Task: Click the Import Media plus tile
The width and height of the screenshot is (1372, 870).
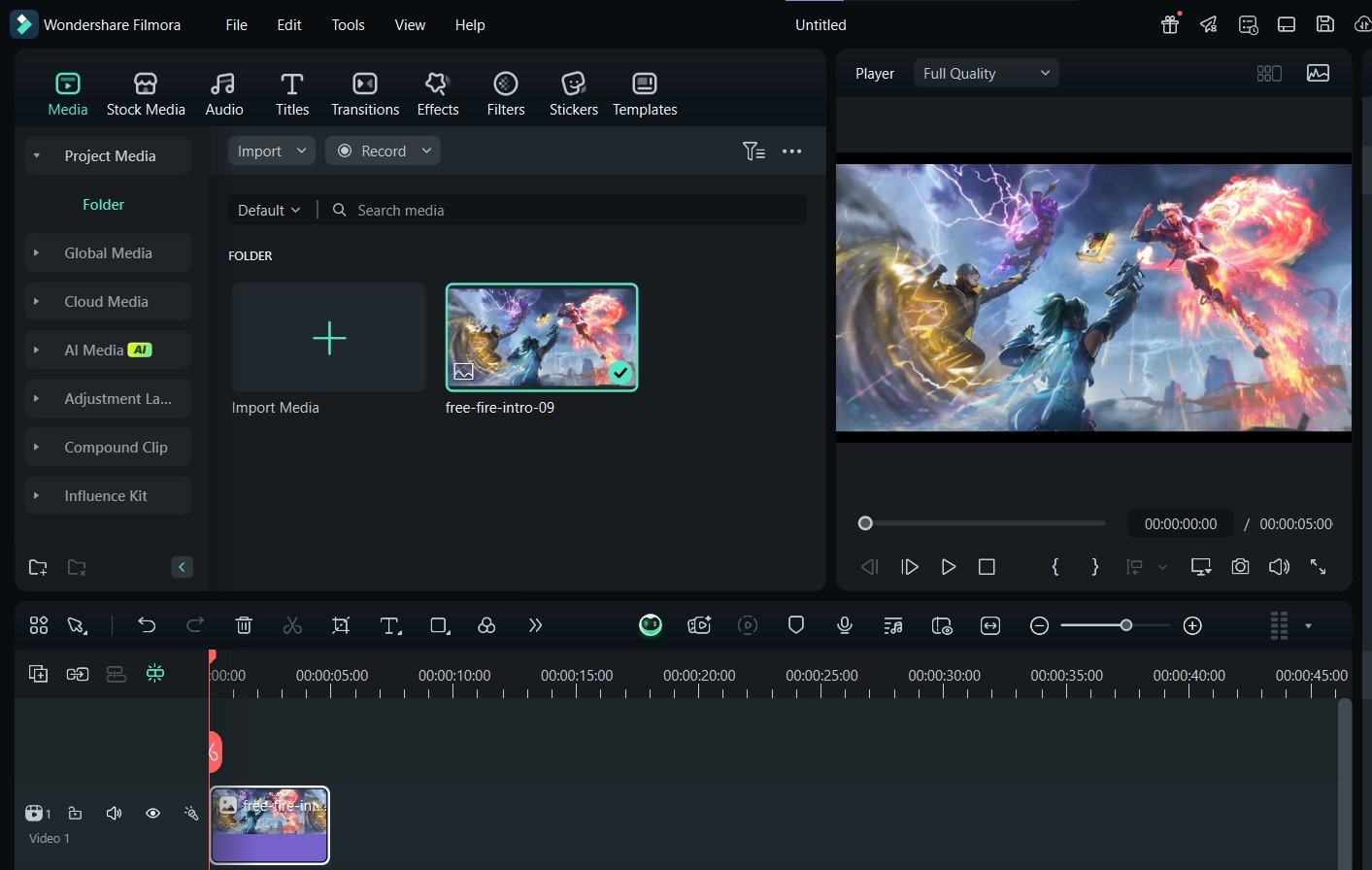Action: click(329, 338)
